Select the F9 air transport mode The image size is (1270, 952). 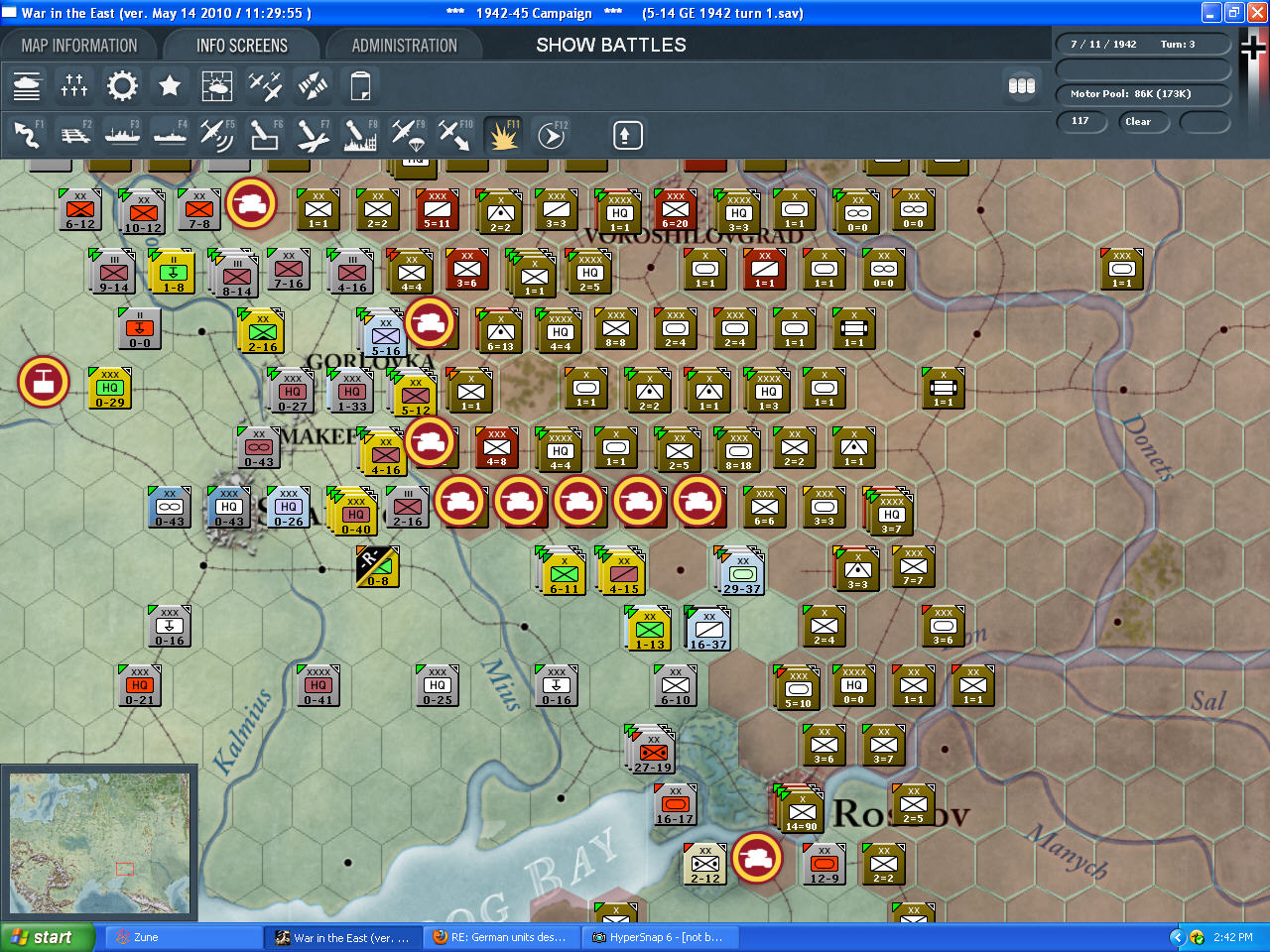point(408,135)
